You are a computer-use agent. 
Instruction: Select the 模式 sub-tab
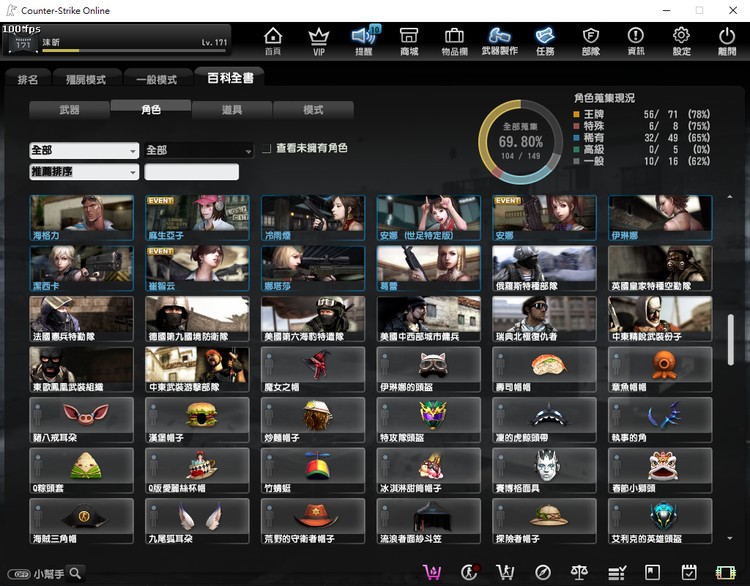313,110
